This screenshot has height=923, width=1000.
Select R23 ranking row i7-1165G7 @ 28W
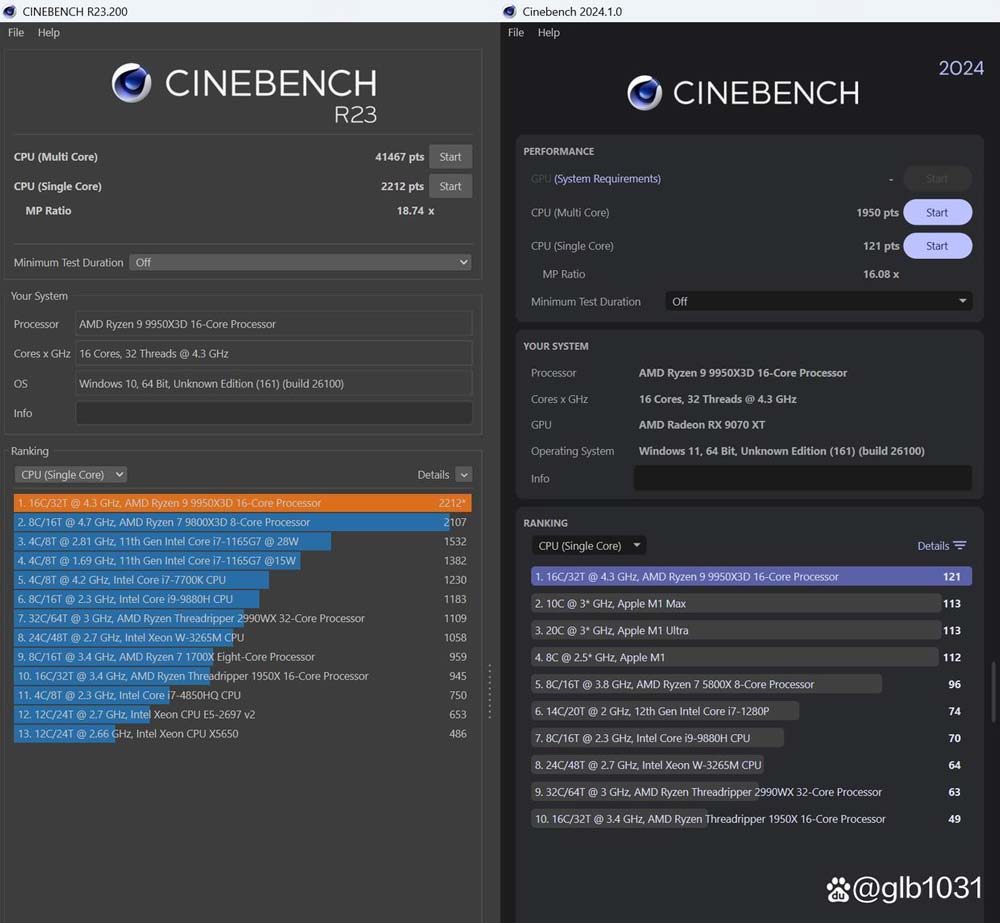[242, 542]
